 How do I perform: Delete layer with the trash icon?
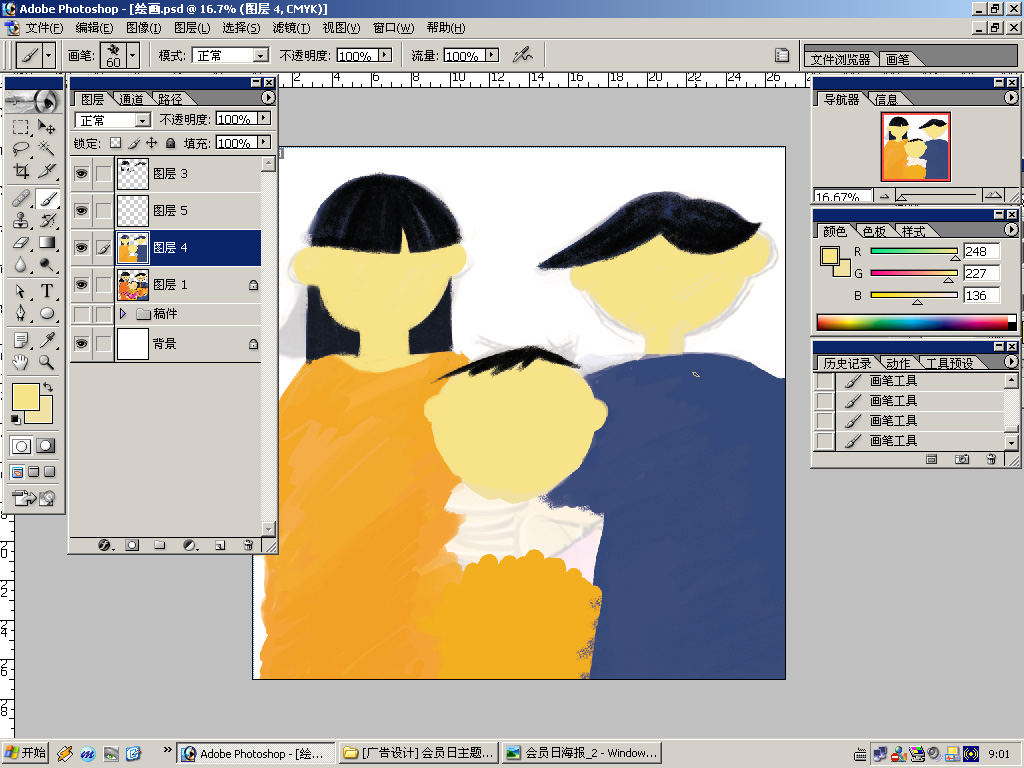[248, 545]
